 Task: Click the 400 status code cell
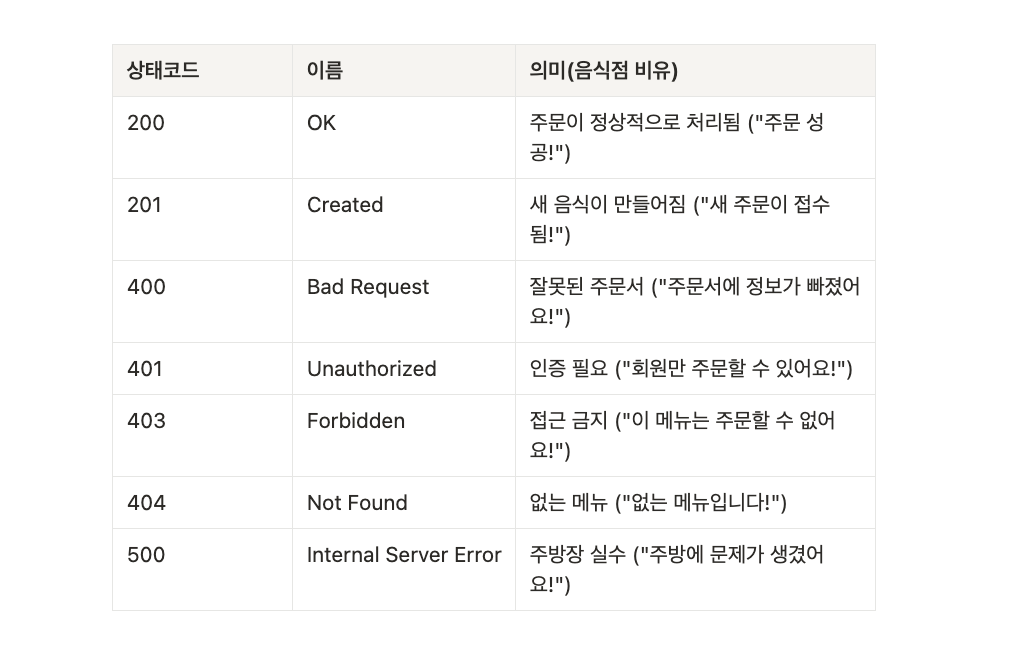[202, 301]
